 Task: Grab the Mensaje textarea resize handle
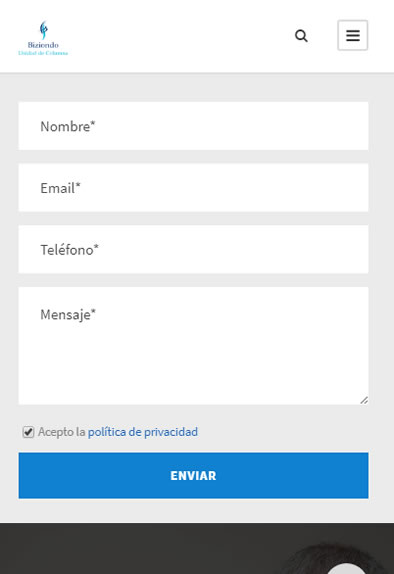point(364,400)
